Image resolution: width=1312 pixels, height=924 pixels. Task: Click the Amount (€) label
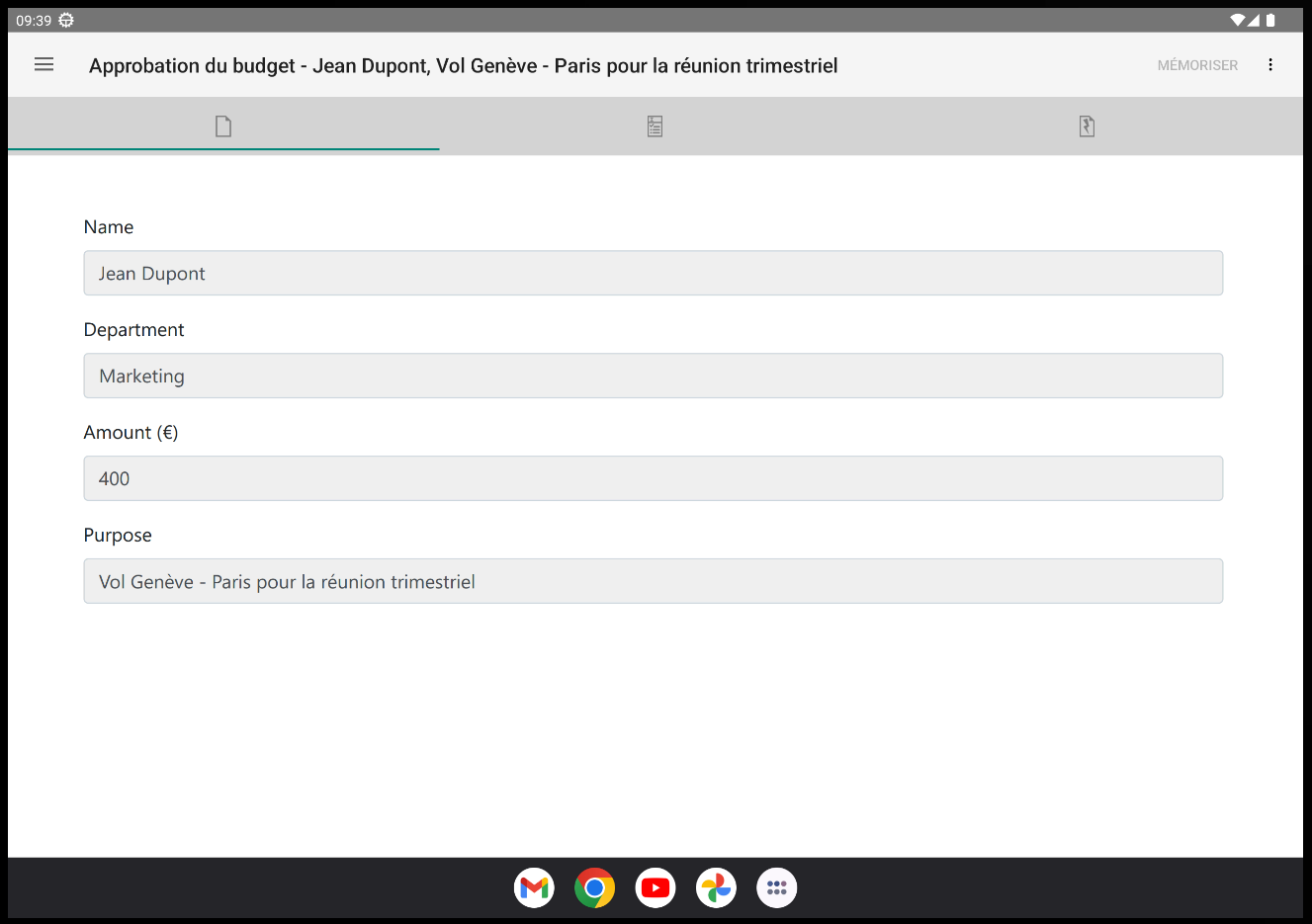click(131, 433)
